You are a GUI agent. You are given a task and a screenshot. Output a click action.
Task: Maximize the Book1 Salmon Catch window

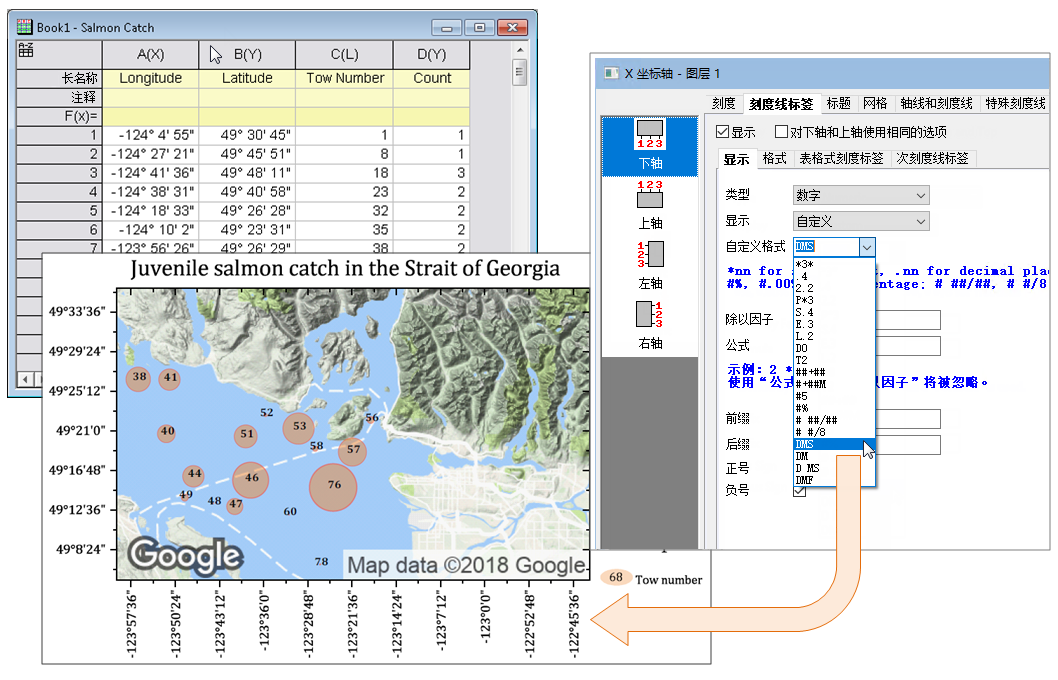pyautogui.click(x=479, y=28)
